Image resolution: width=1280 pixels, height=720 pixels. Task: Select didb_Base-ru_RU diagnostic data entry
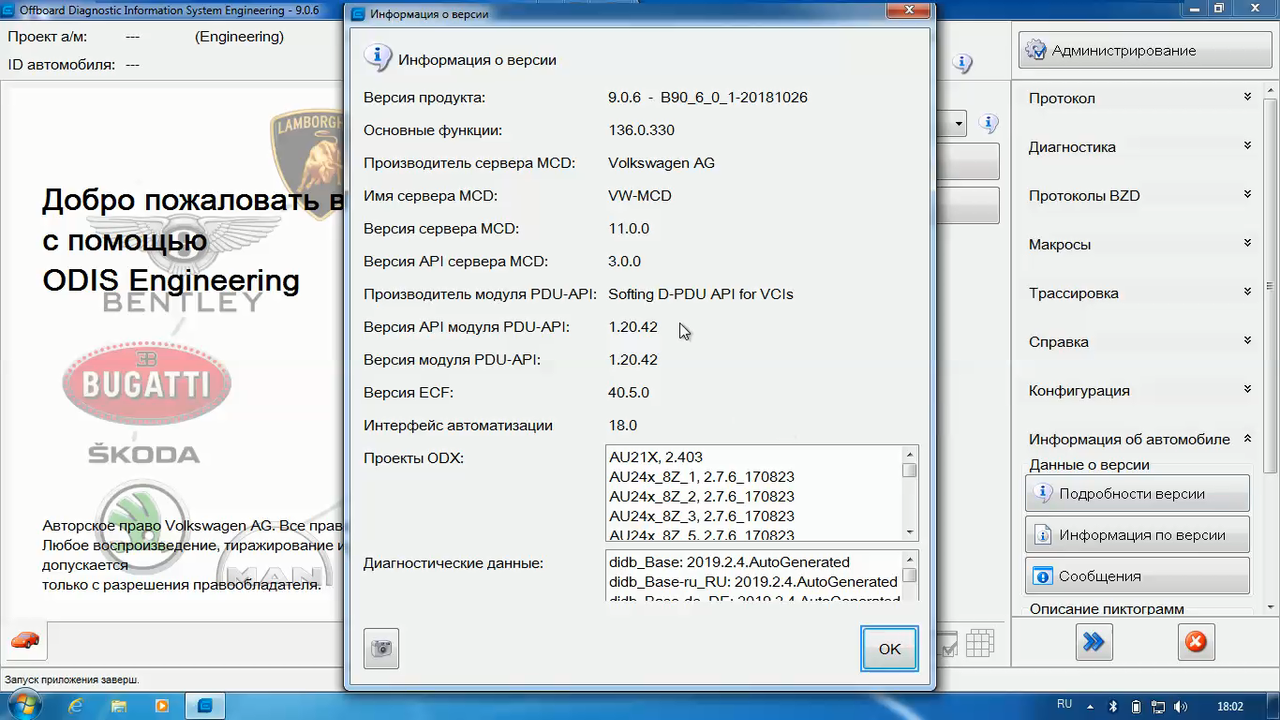(753, 582)
